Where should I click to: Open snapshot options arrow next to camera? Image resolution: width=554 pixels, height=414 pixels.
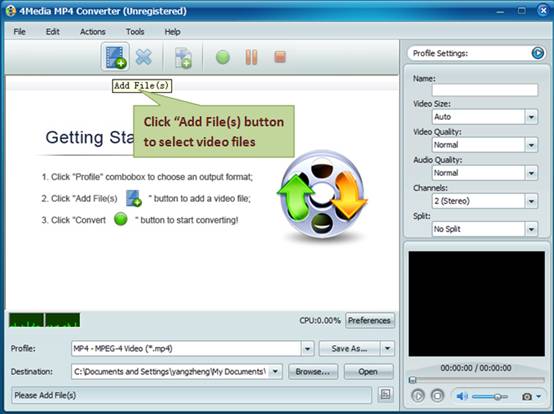coord(538,397)
